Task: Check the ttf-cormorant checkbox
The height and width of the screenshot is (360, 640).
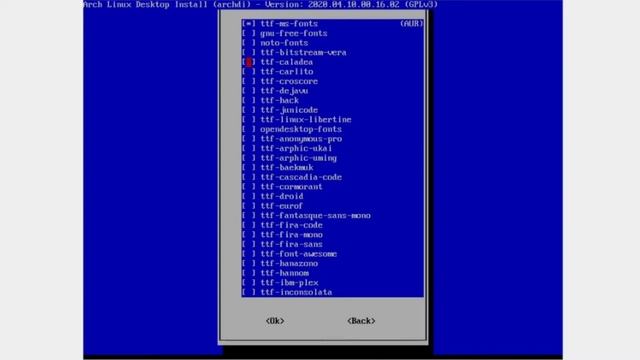Action: tap(249, 187)
